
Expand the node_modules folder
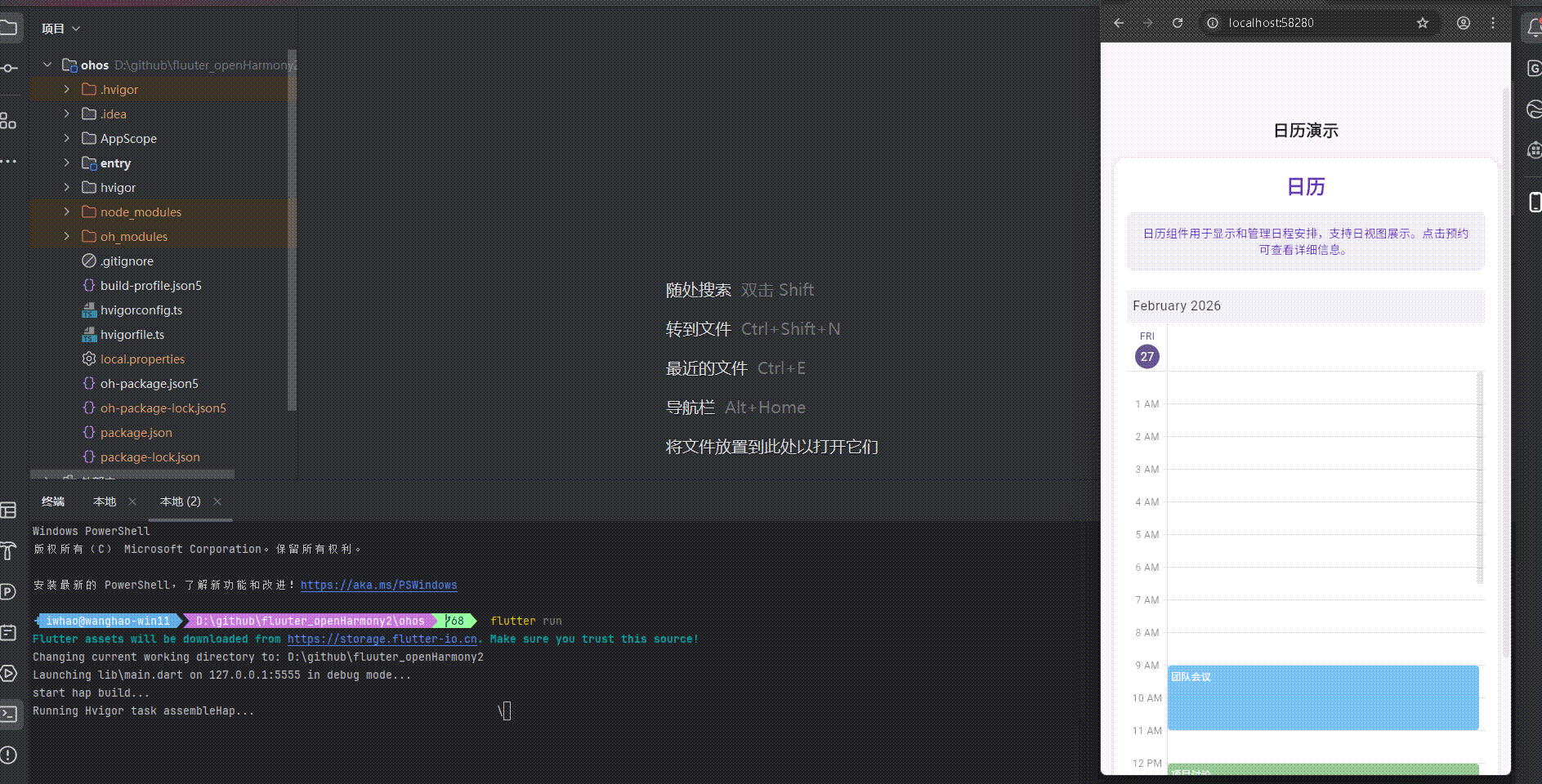(x=67, y=212)
